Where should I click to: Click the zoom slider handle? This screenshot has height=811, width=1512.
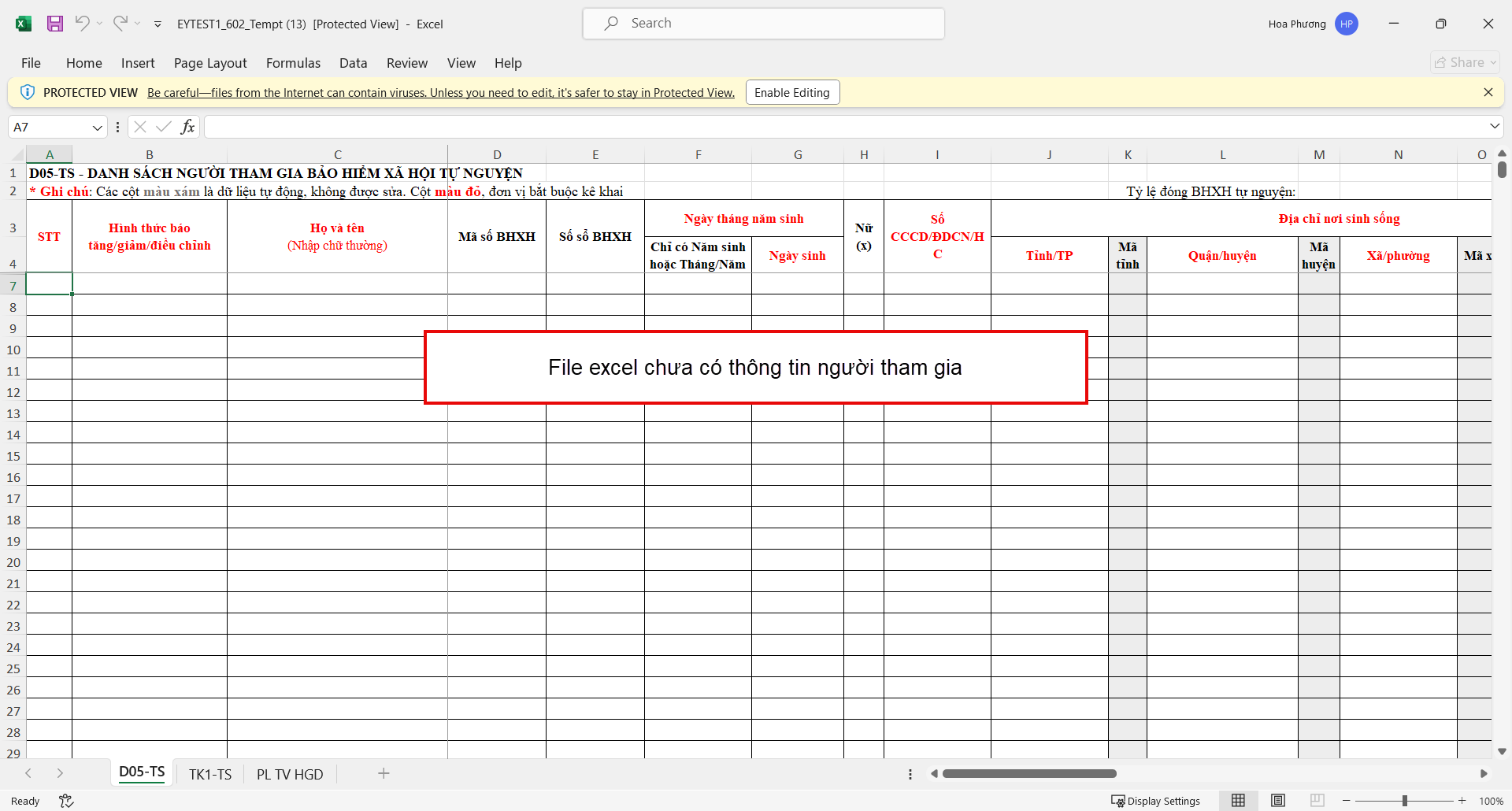[x=1404, y=801]
